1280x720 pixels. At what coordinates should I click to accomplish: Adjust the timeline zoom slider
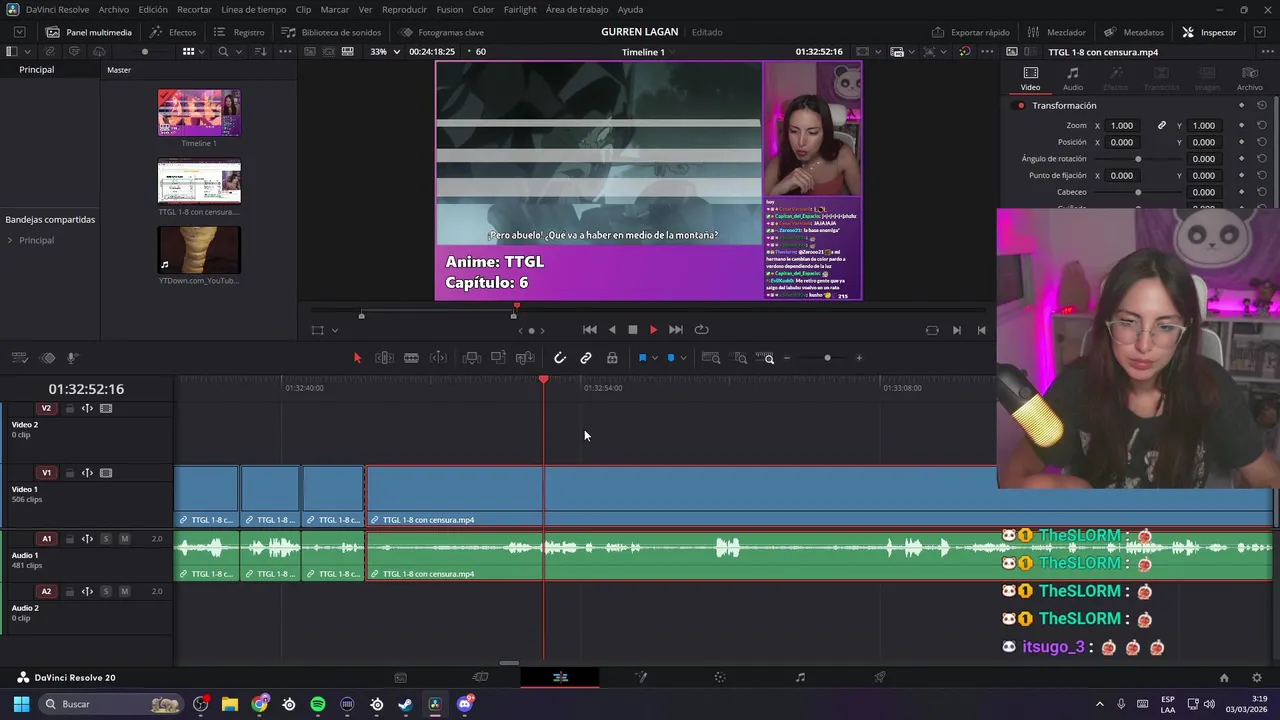point(827,358)
